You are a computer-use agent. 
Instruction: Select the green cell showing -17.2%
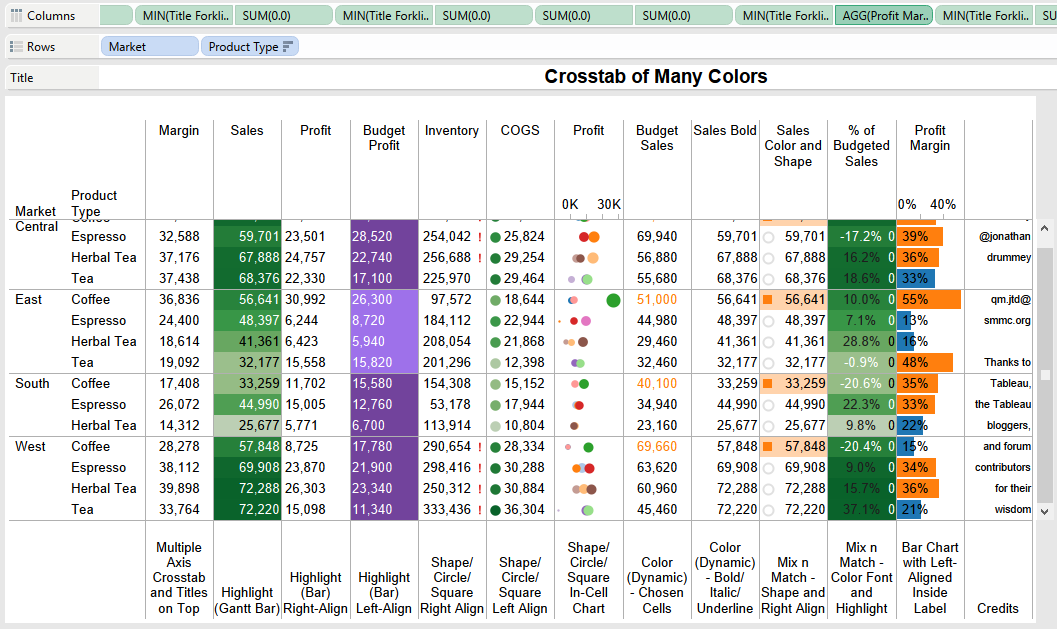point(862,237)
